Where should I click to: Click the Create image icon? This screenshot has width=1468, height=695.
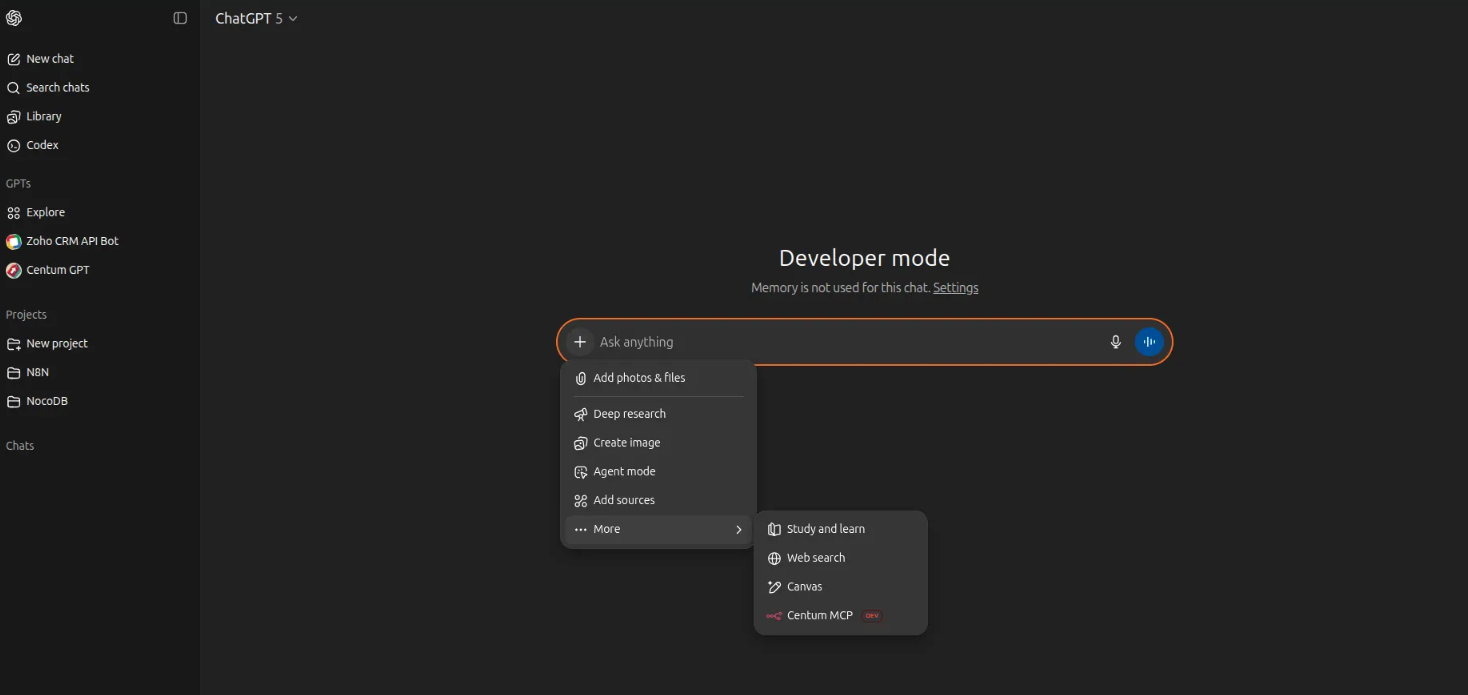(x=581, y=443)
